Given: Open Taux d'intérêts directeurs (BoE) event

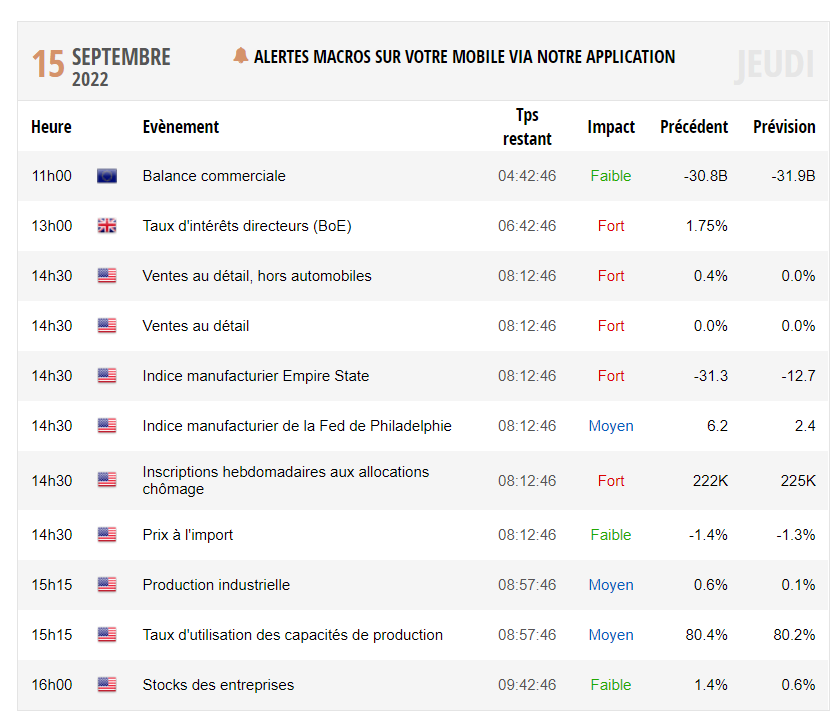Looking at the screenshot, I should 246,226.
